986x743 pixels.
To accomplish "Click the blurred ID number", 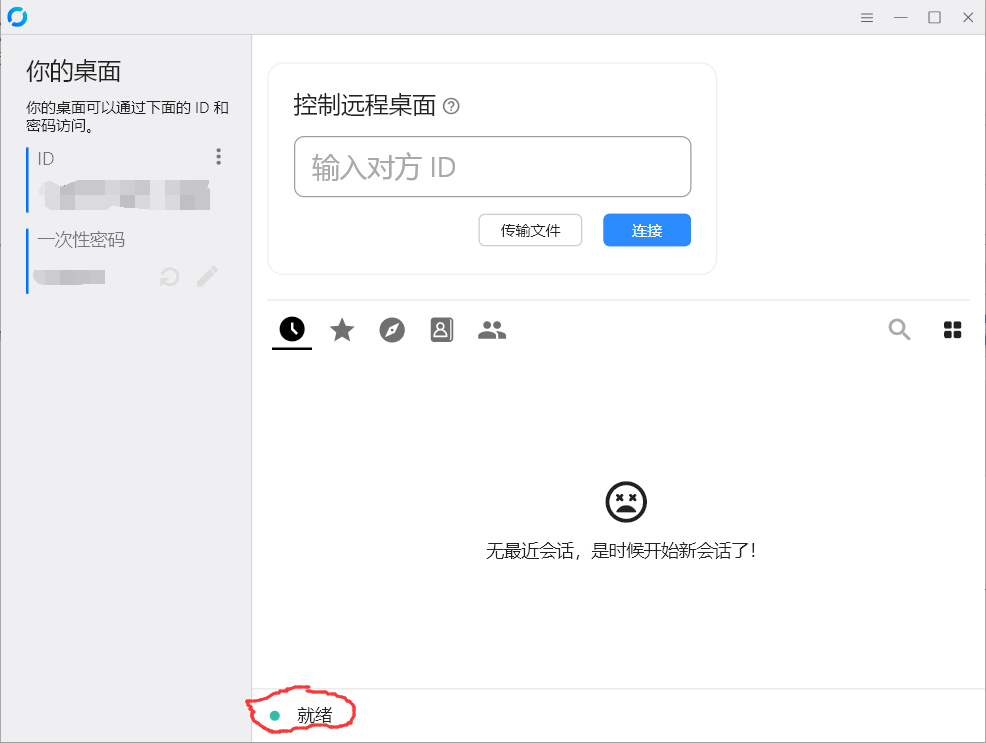I will coord(125,194).
